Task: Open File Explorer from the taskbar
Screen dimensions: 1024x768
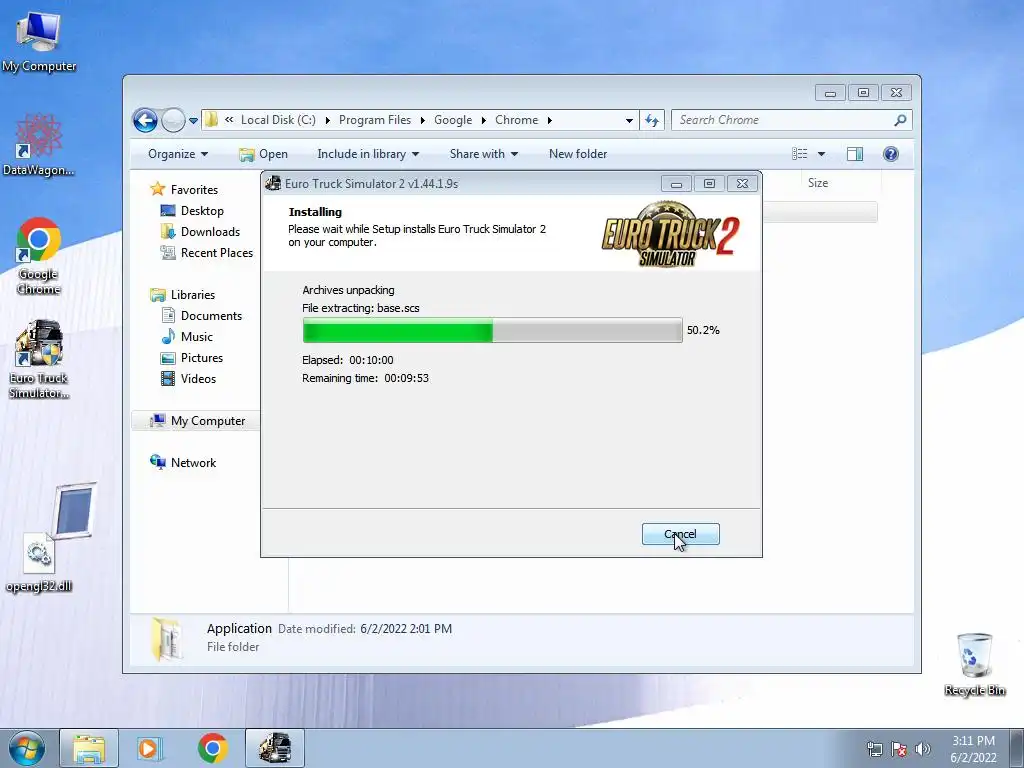Action: (89, 748)
